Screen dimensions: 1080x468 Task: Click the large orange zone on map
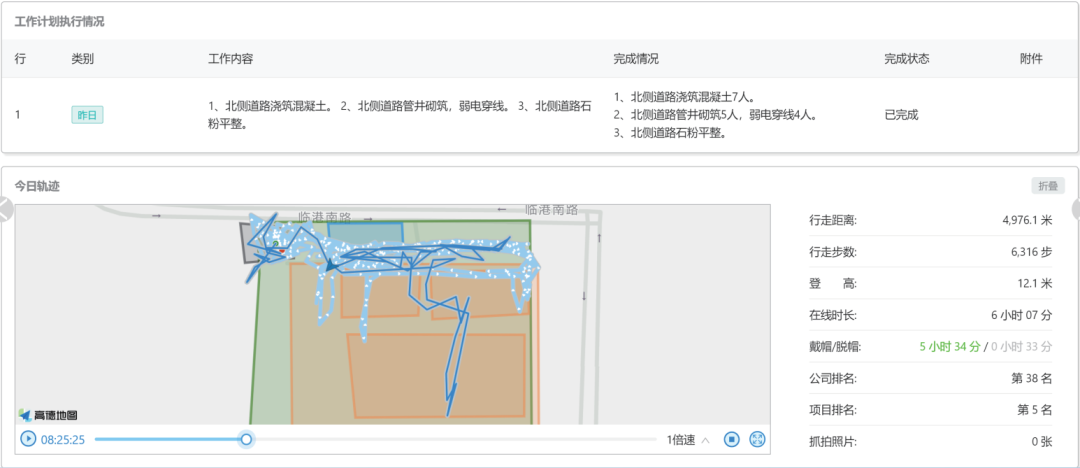coord(436,374)
